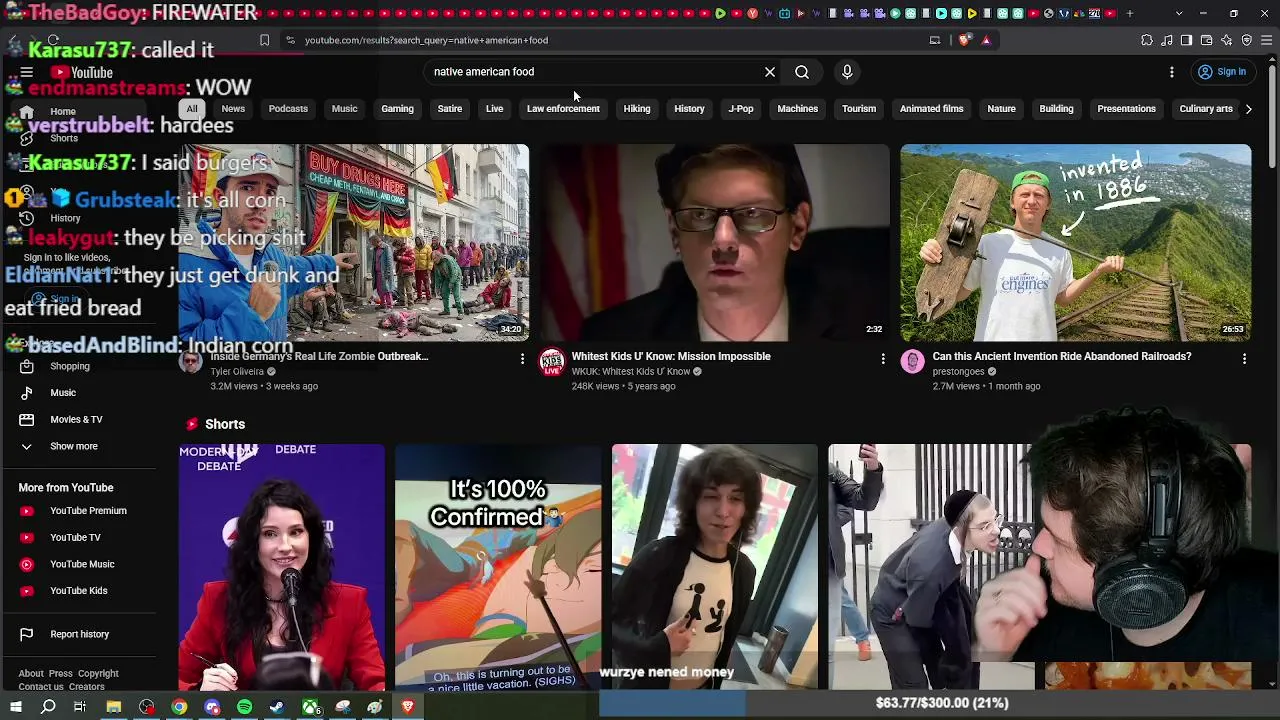The width and height of the screenshot is (1280, 720).
Task: Open File Explorer from the taskbar
Action: [114, 707]
